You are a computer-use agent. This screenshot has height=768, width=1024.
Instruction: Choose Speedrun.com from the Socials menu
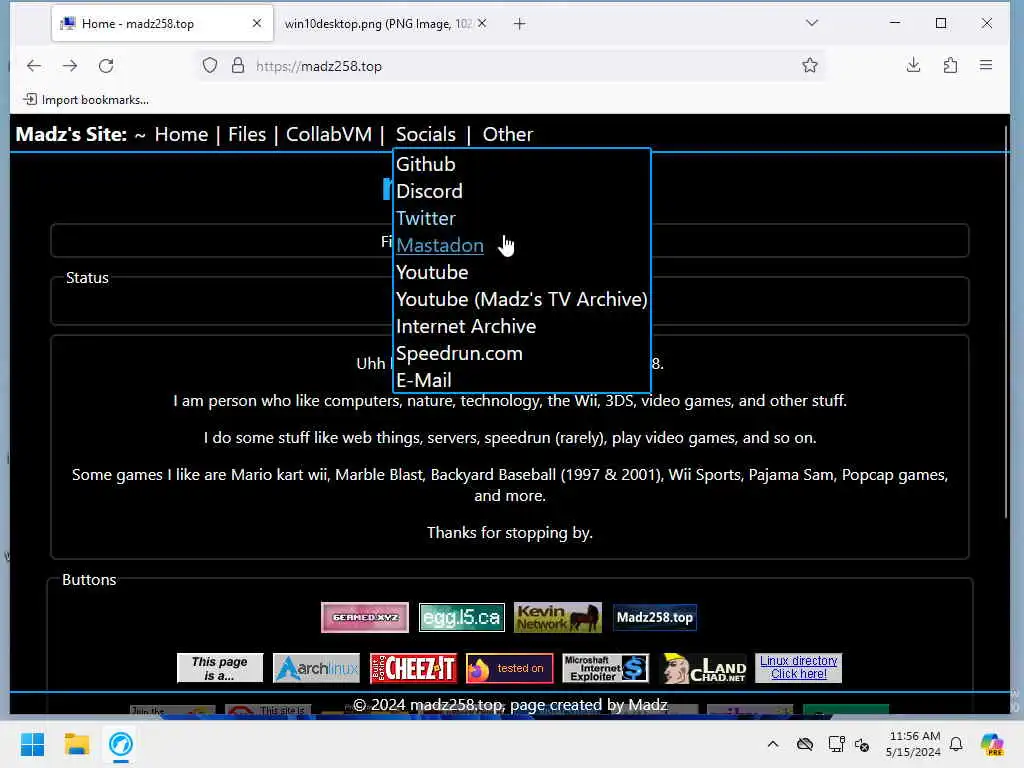(459, 353)
